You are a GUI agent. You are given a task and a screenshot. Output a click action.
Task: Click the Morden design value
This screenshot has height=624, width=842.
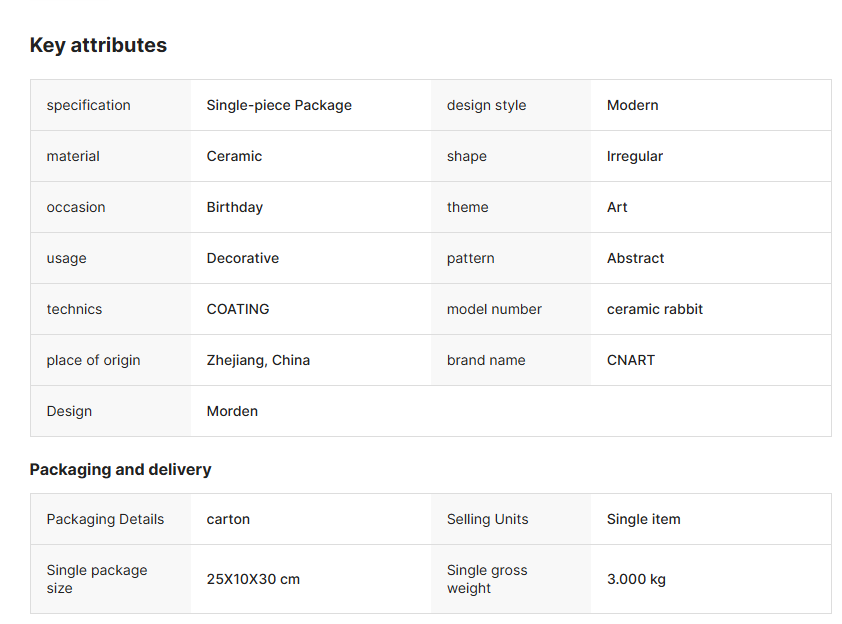pos(232,411)
